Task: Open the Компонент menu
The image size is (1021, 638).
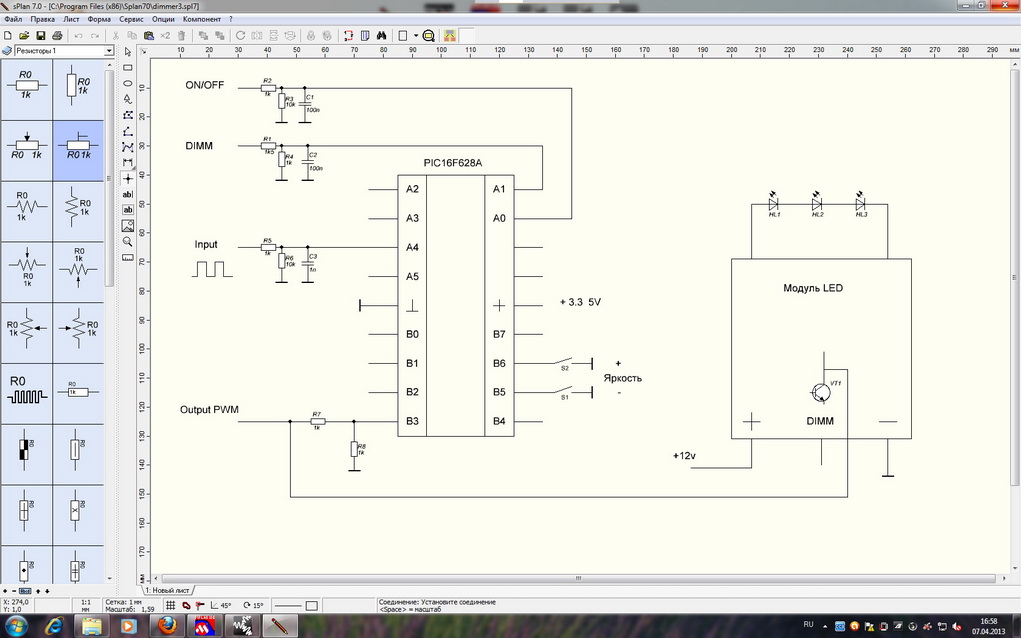Action: (202, 19)
